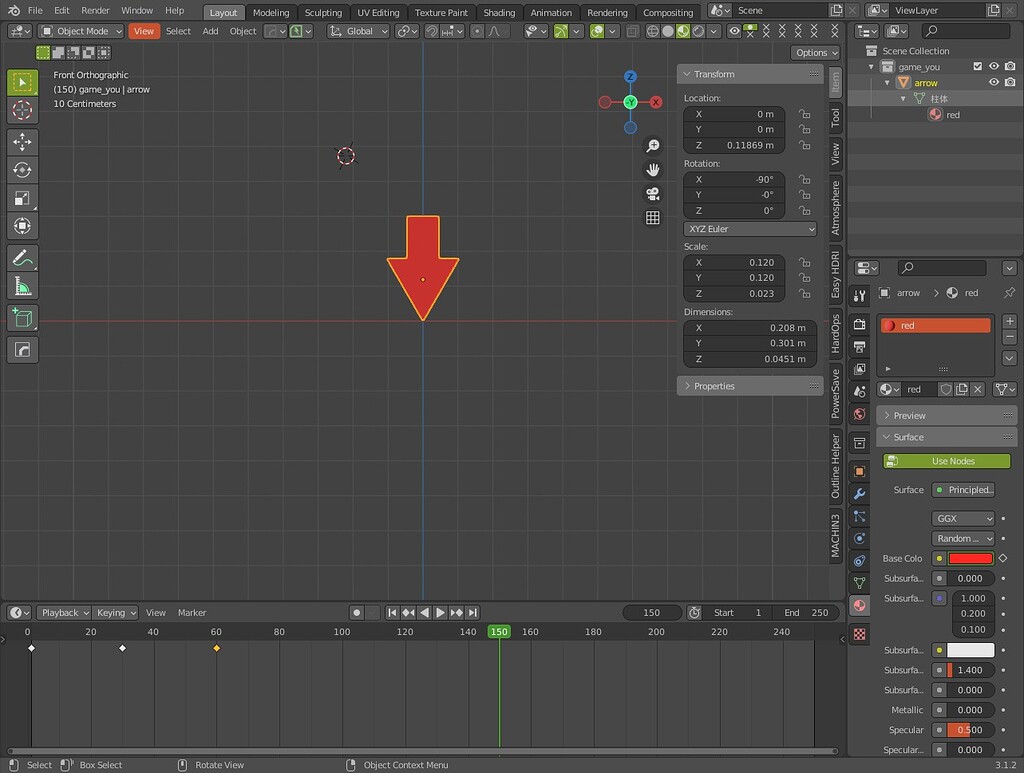
Task: Select the Measure tool
Action: [22, 286]
